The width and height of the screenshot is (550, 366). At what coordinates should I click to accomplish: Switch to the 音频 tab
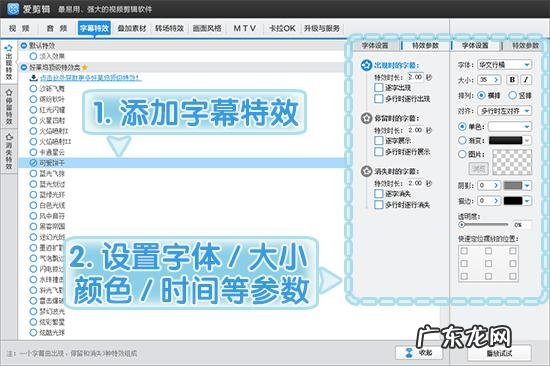tap(57, 28)
